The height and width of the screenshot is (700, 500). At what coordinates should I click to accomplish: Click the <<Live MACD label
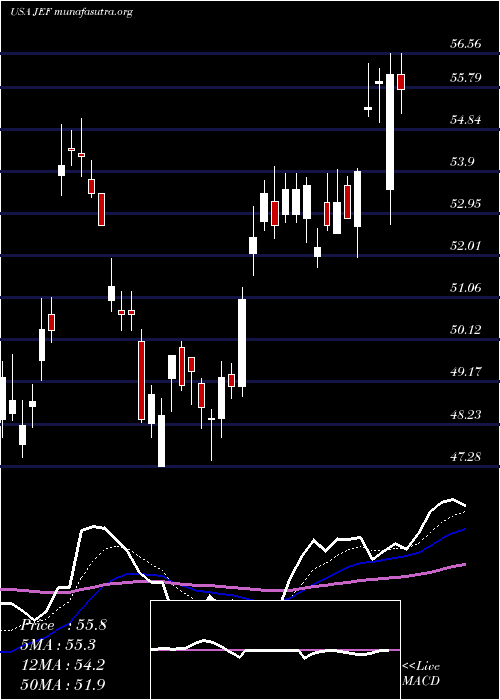(421, 674)
